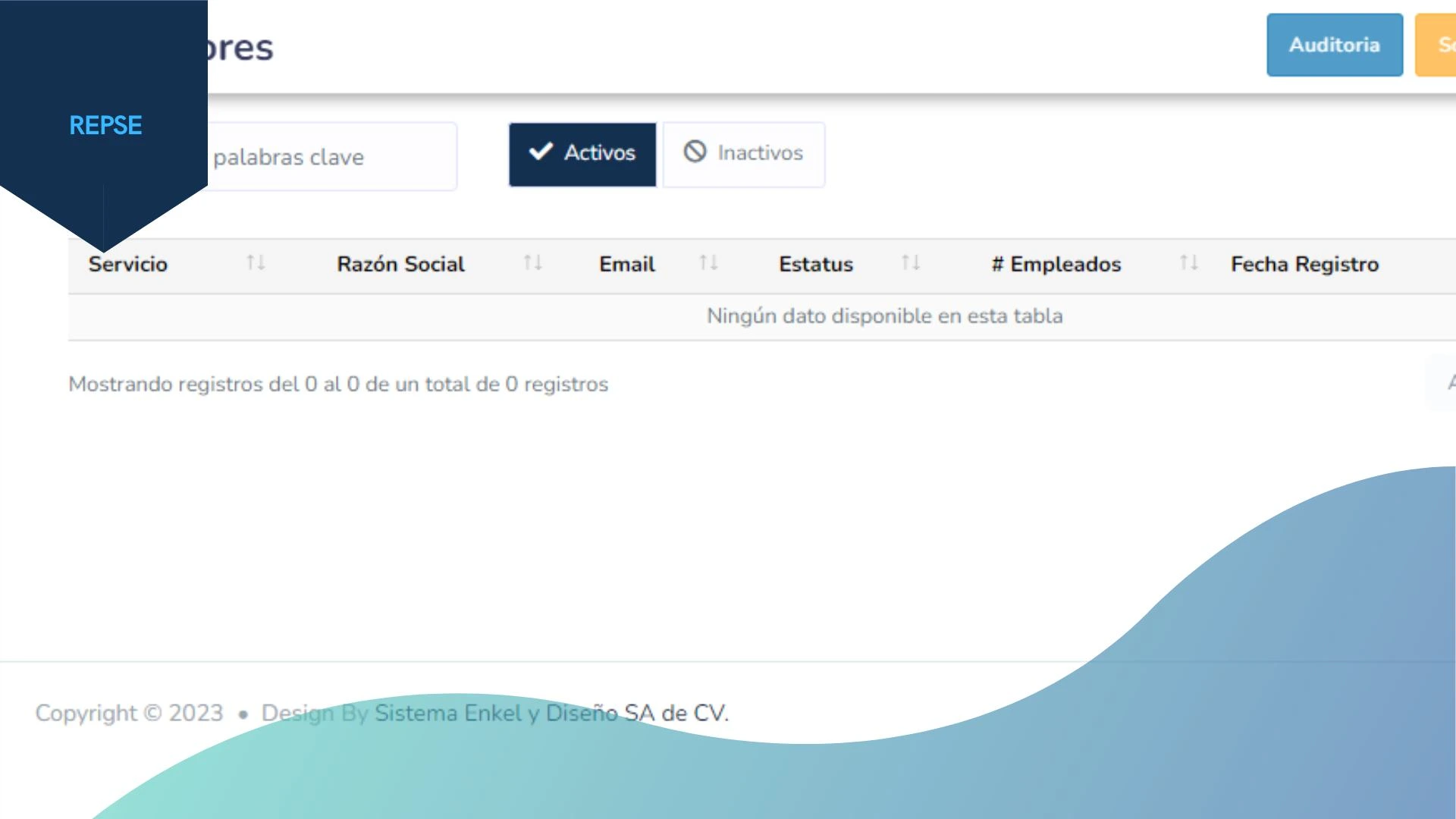The image size is (1456, 819).
Task: Select the Activos filter
Action: [x=599, y=153]
